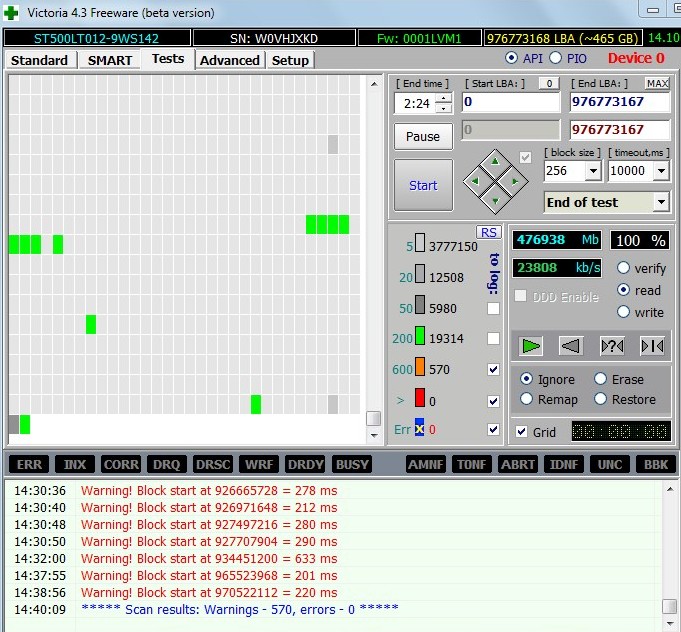Click the reverse scan direction icon
The height and width of the screenshot is (632, 681).
click(570, 346)
